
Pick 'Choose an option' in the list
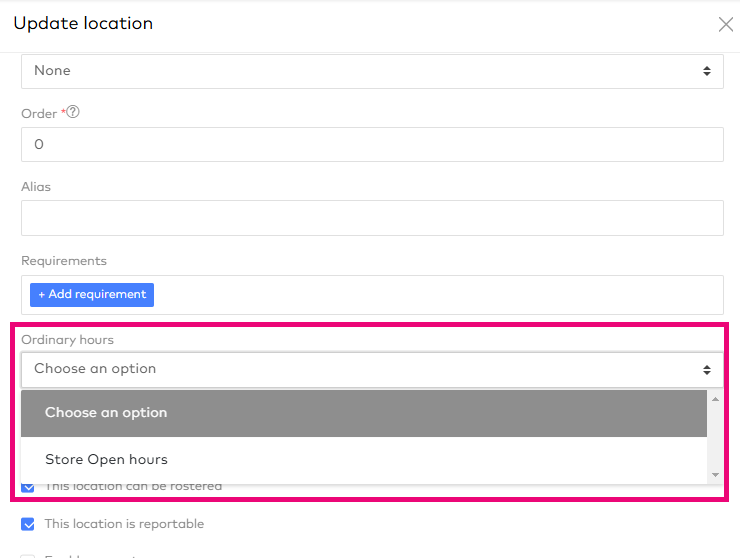pyautogui.click(x=106, y=413)
